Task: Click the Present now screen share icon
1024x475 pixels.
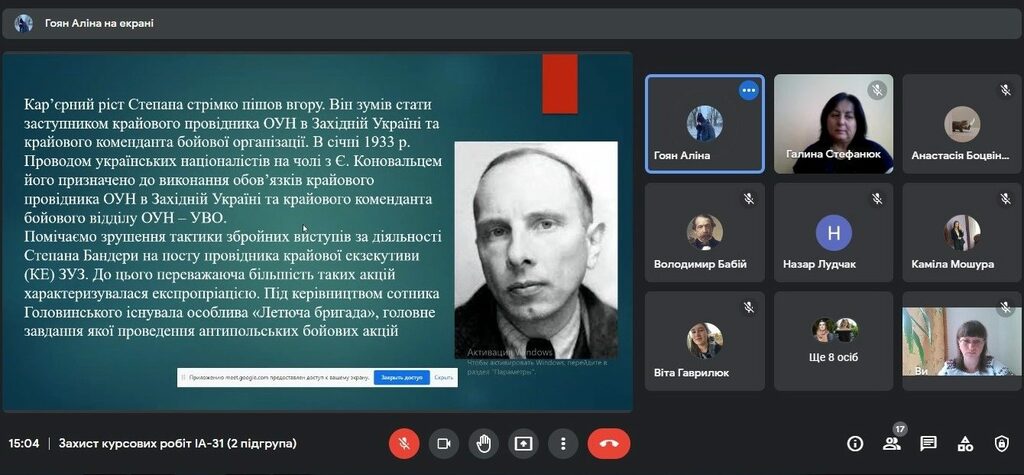Action: (523, 443)
